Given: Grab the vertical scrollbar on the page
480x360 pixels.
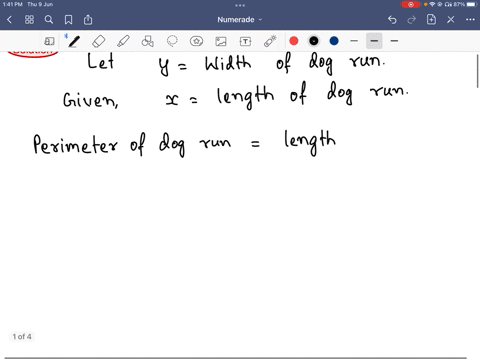Looking at the screenshot, I should [478, 71].
